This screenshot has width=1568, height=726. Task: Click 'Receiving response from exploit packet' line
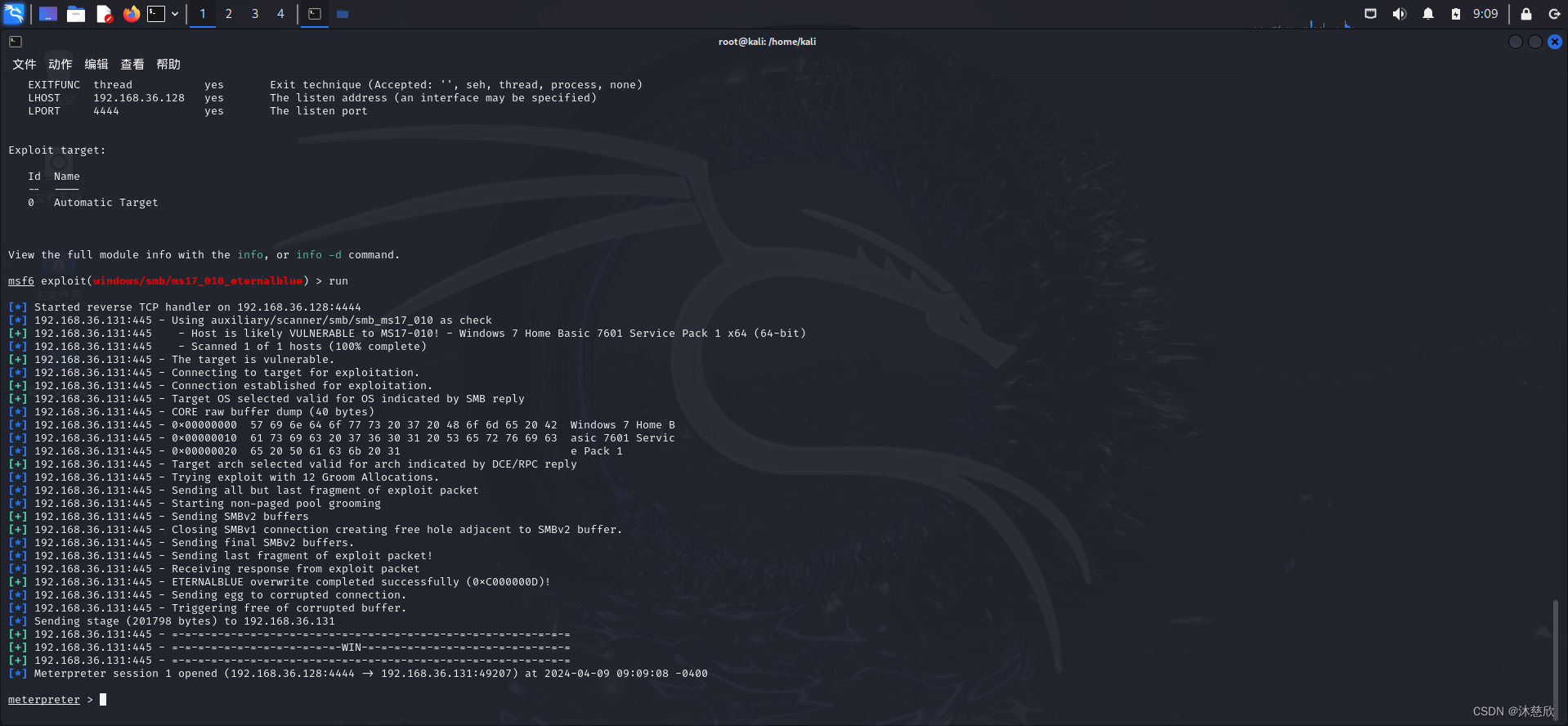(x=214, y=569)
